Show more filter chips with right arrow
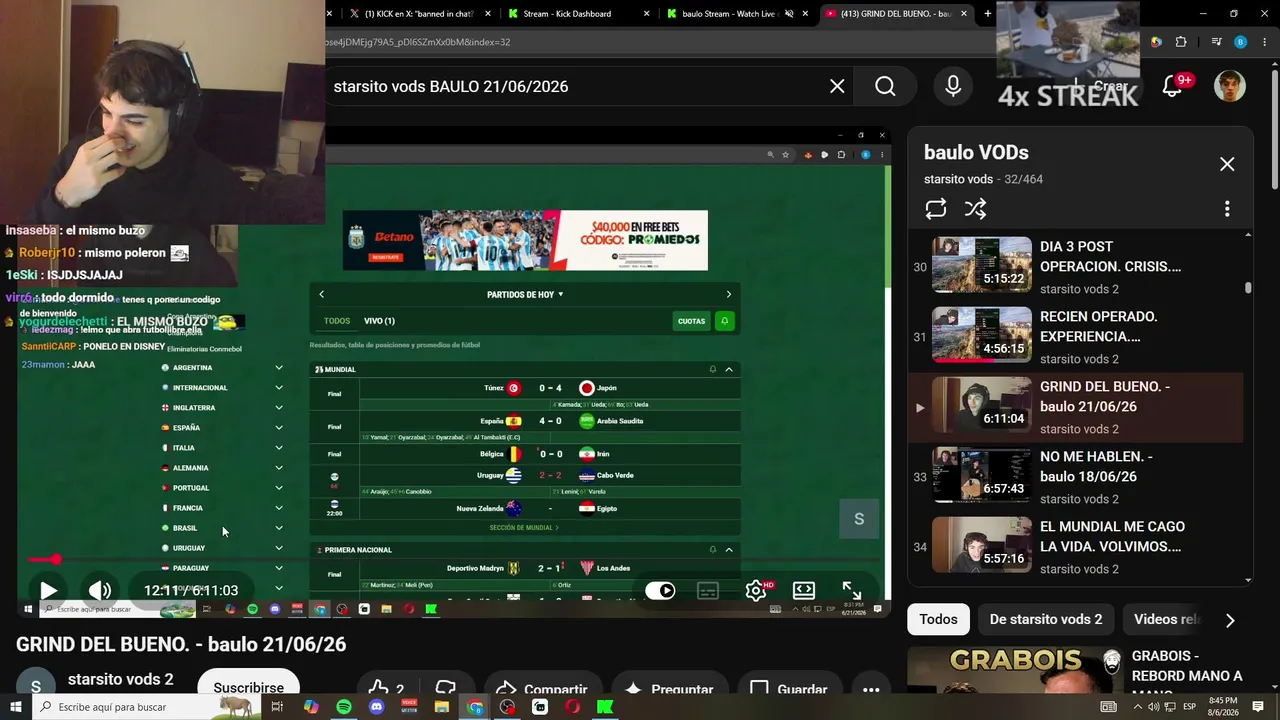The image size is (1280, 720). pyautogui.click(x=1230, y=620)
